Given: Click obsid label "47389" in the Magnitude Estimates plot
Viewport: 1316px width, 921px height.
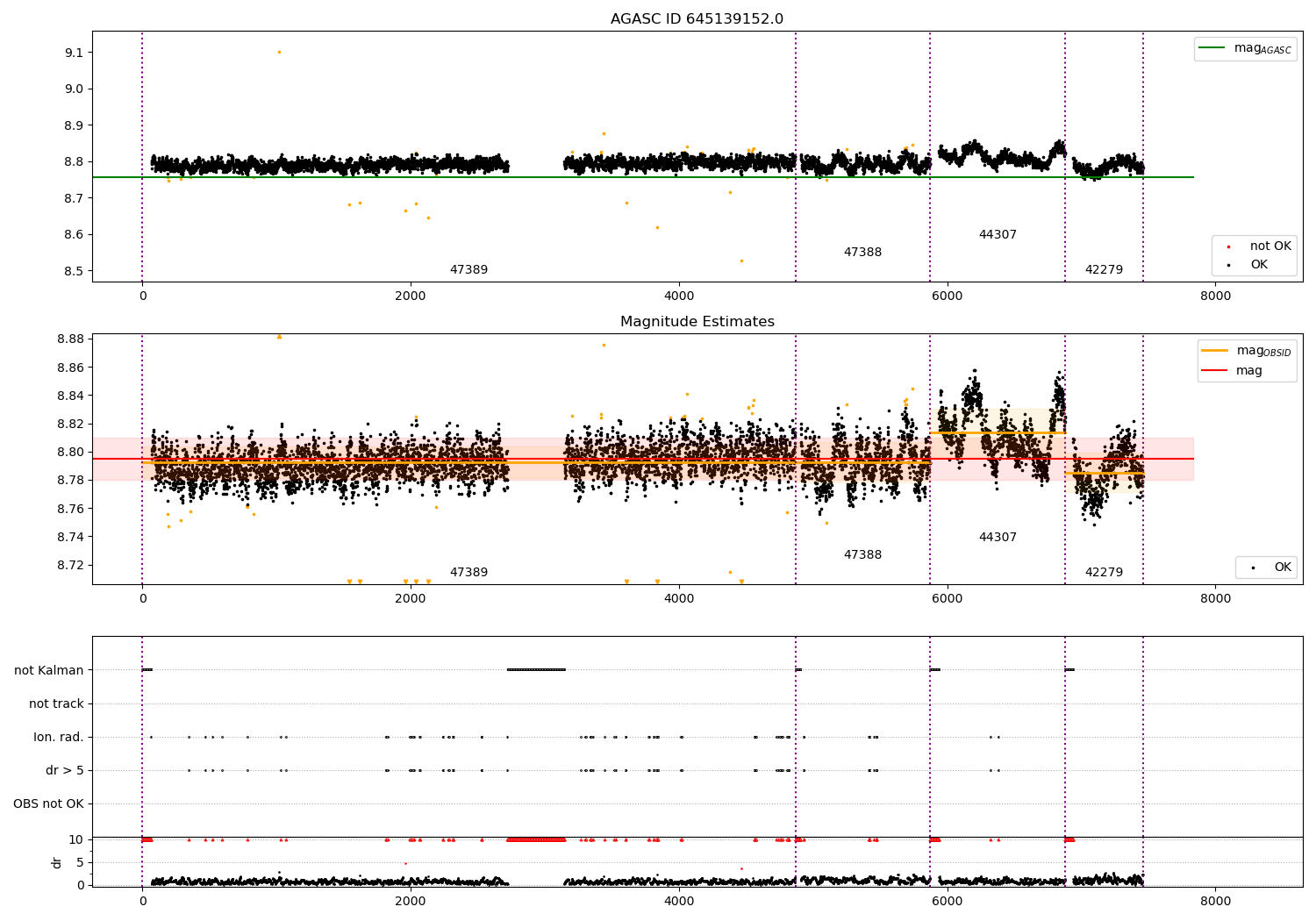Looking at the screenshot, I should 468,573.
